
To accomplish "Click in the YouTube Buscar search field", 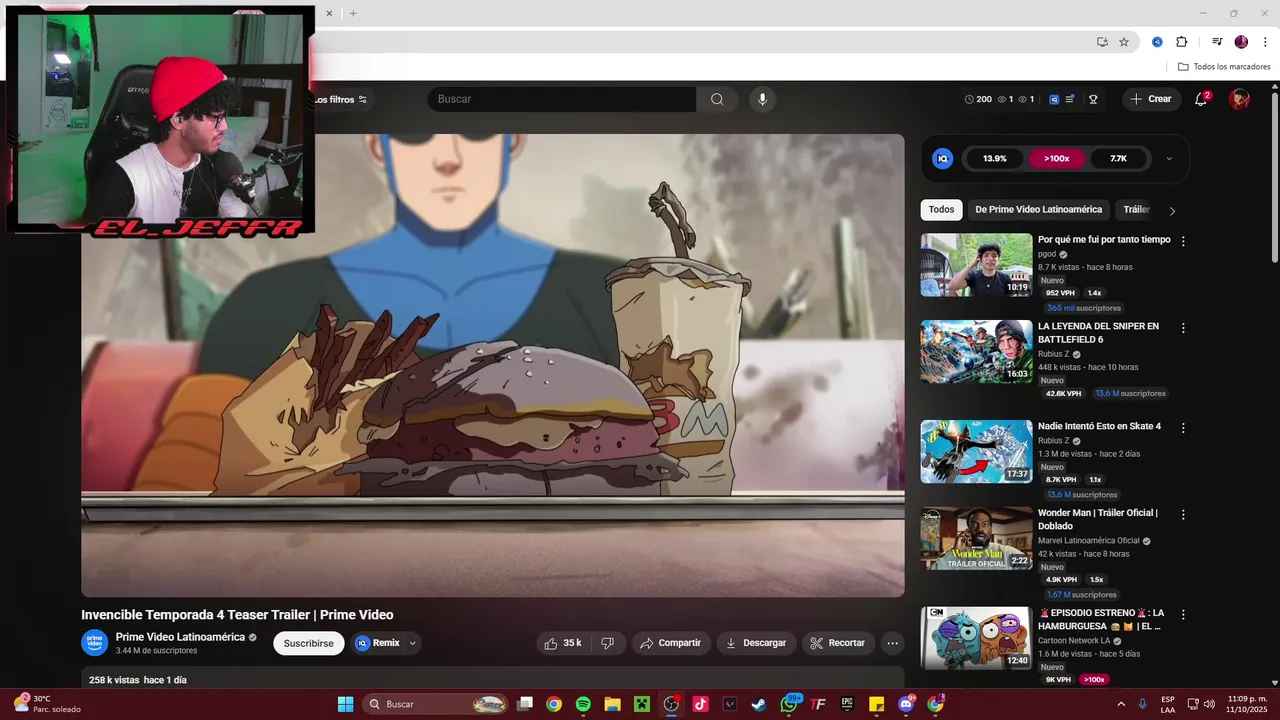I will [562, 99].
